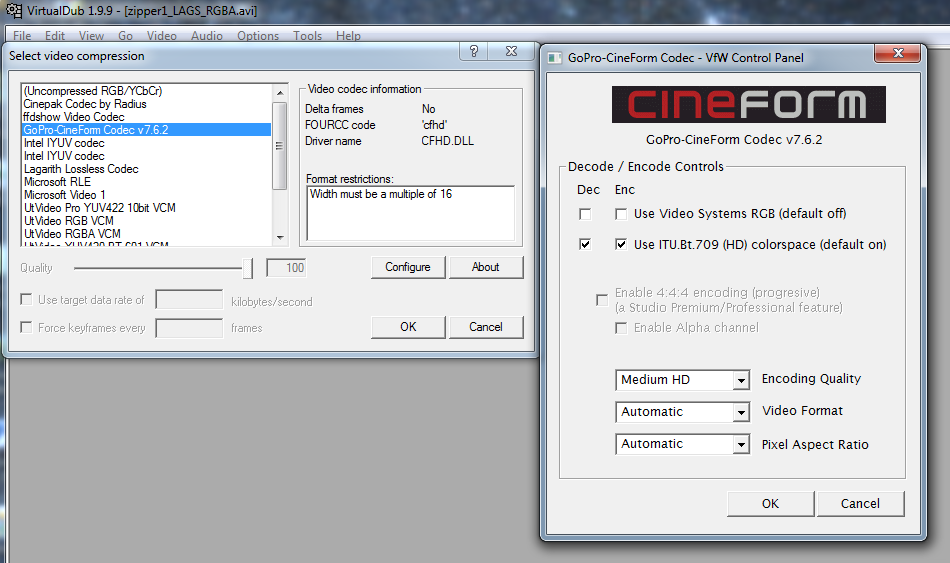Open the Help menu
Viewport: 950px width, 563px height.
point(348,36)
